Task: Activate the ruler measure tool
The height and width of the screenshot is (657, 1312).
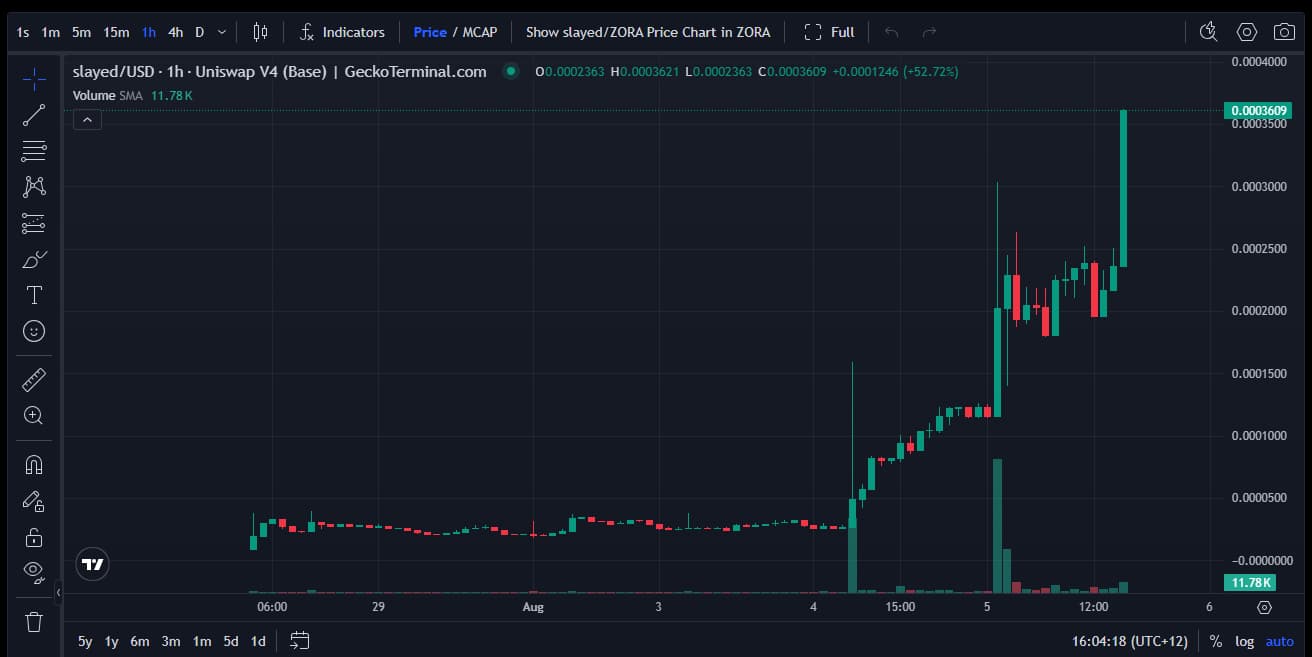Action: click(34, 380)
